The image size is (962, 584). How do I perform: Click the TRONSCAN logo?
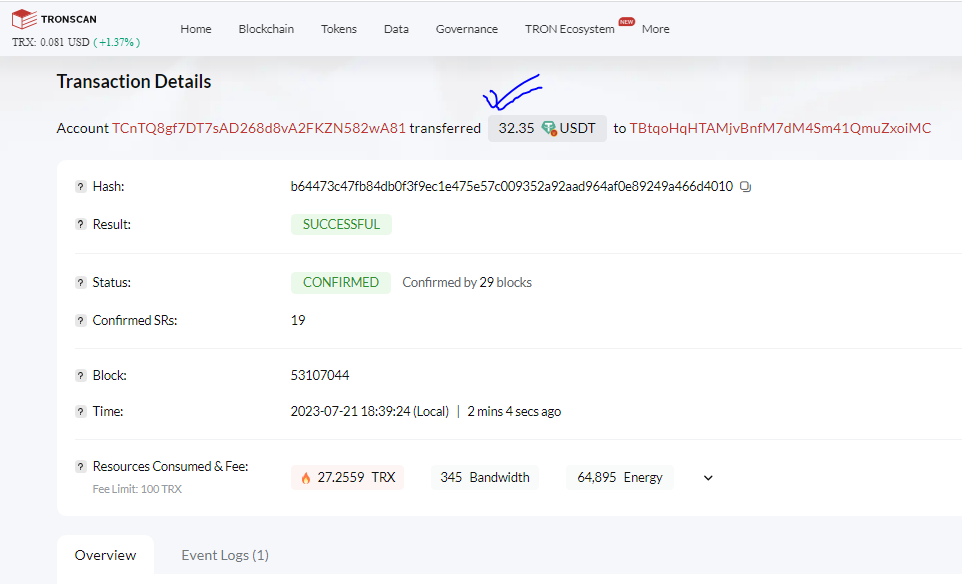[x=54, y=19]
